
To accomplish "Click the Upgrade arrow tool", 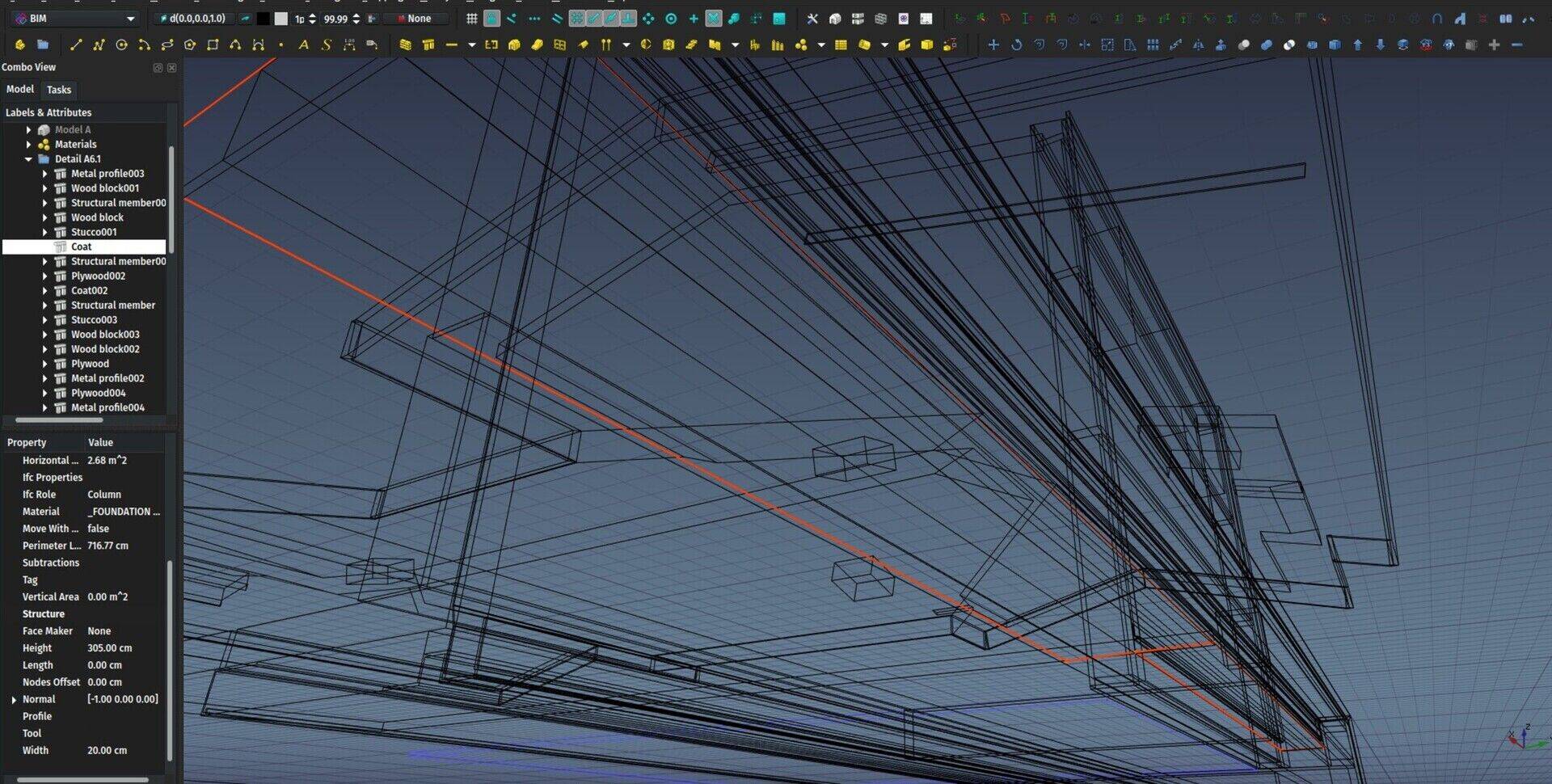I will tap(1358, 45).
